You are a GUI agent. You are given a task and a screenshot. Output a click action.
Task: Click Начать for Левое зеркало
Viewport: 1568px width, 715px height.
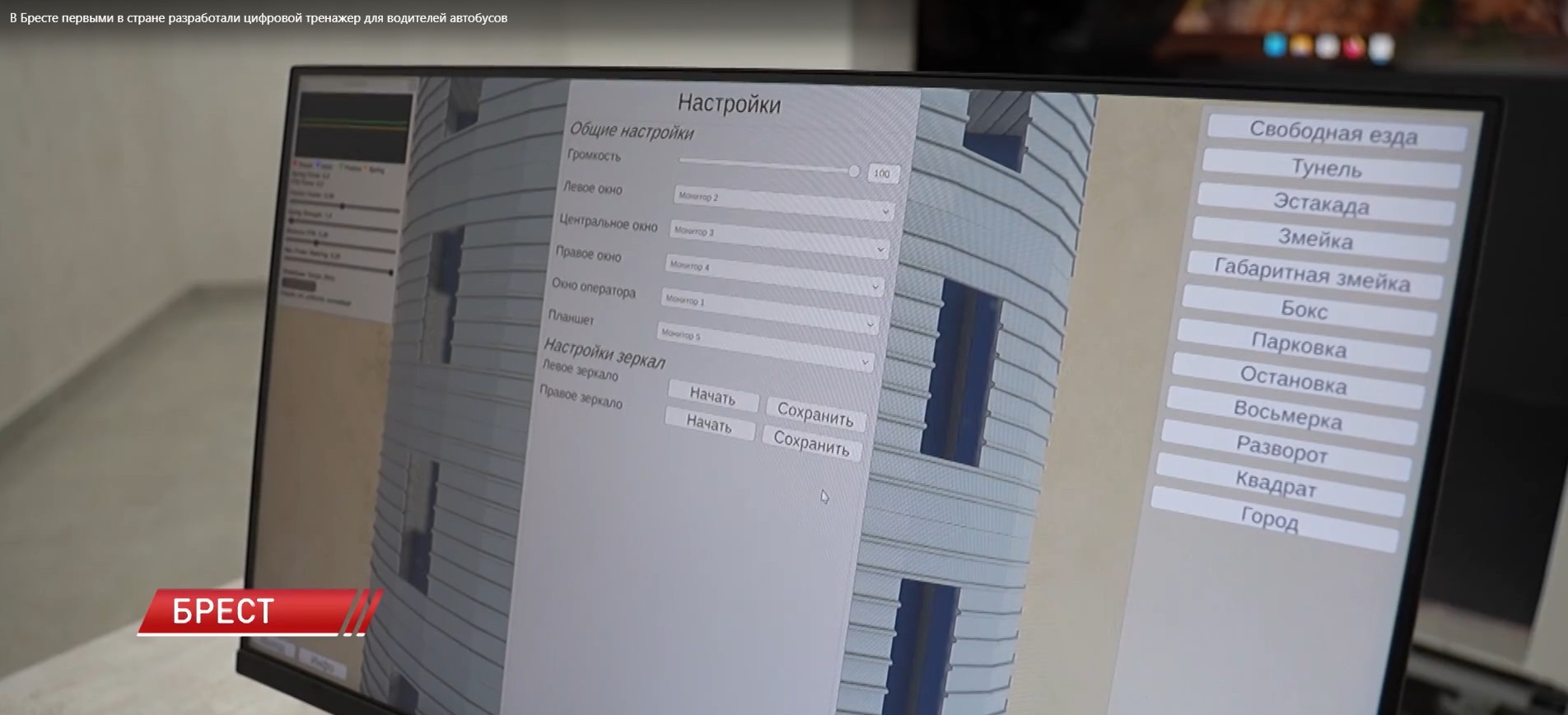[x=712, y=396]
